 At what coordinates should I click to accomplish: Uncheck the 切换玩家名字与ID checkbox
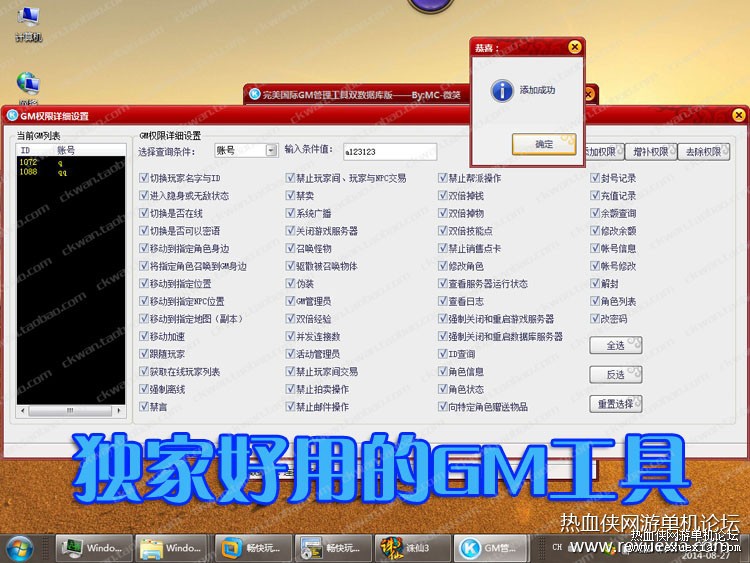144,178
